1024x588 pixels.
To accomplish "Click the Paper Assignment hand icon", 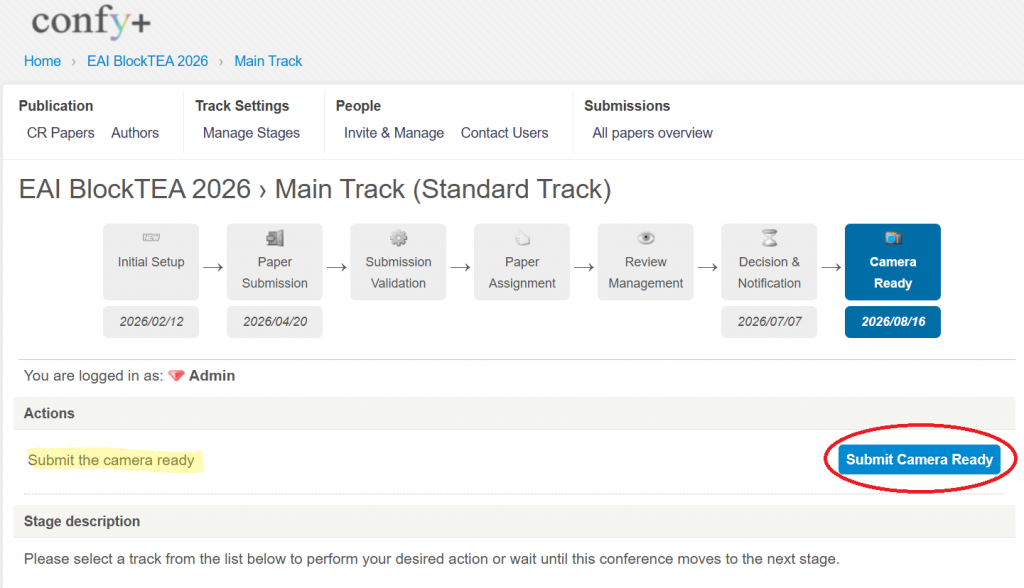I will [522, 238].
